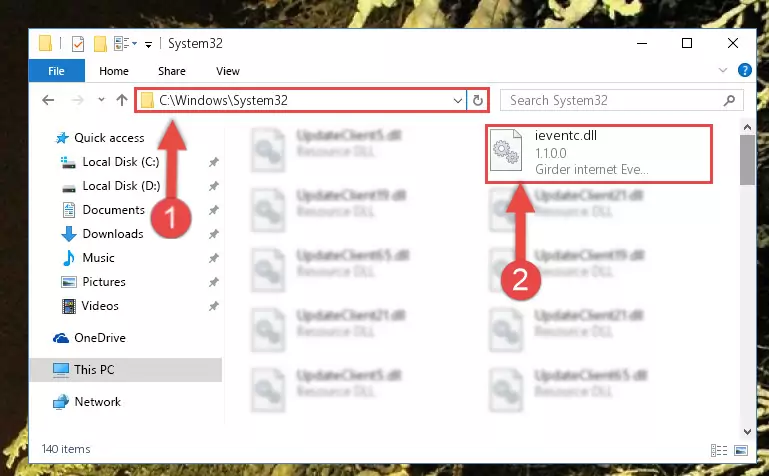
Task: Click the ieventc.dll gear file icon
Action: [506, 150]
